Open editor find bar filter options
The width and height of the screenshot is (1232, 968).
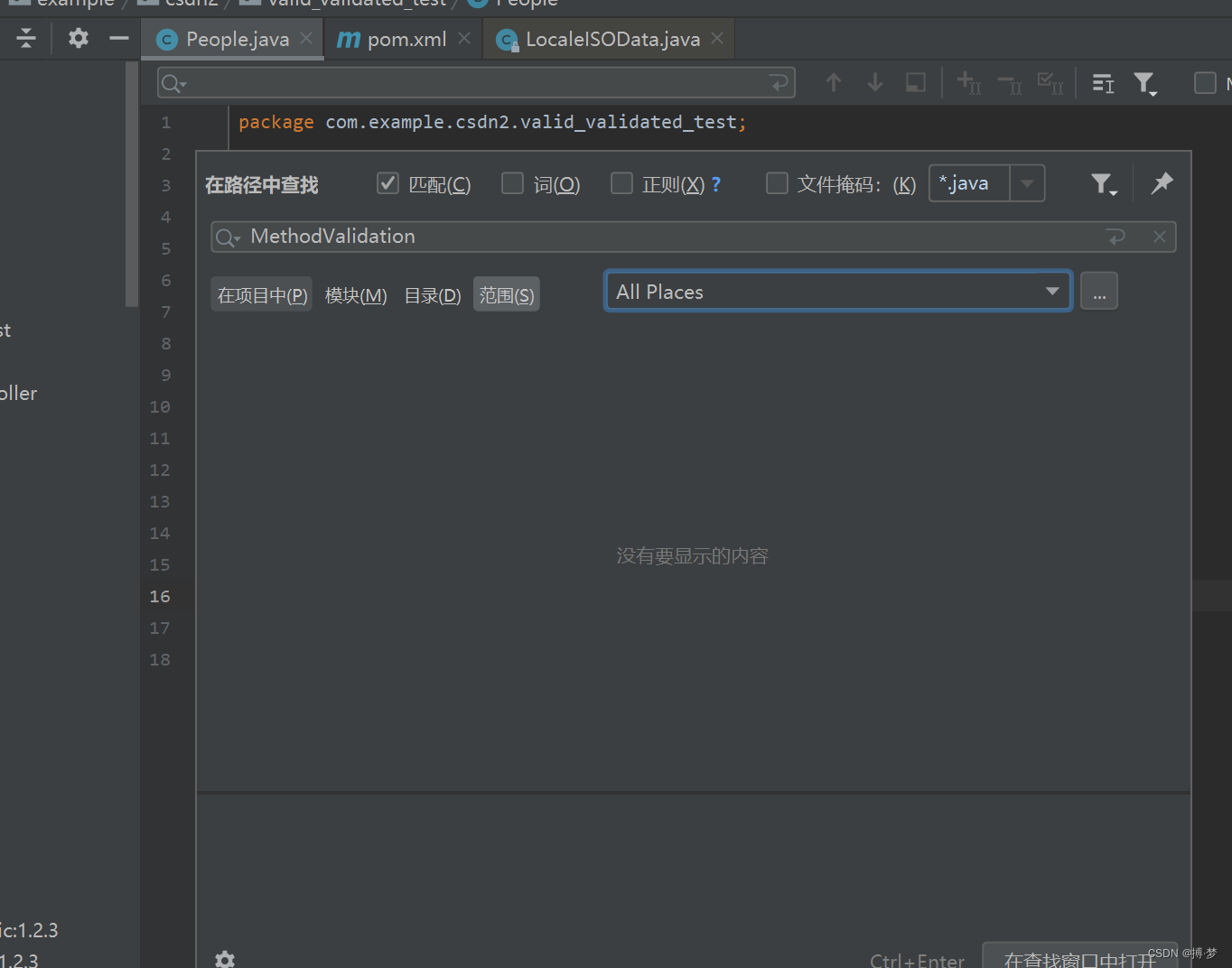(x=1145, y=84)
